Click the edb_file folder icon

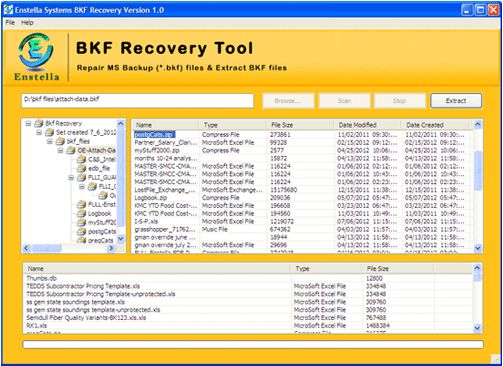(82, 168)
